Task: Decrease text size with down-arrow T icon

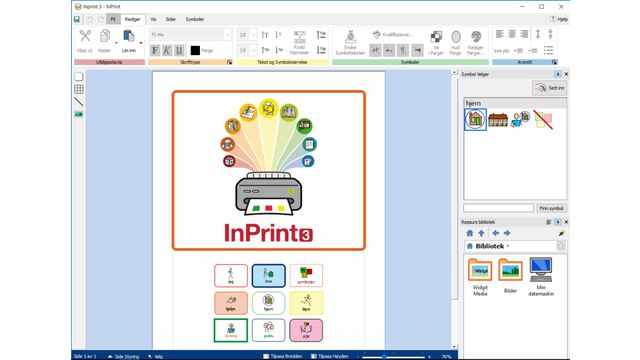Action: coord(278,35)
